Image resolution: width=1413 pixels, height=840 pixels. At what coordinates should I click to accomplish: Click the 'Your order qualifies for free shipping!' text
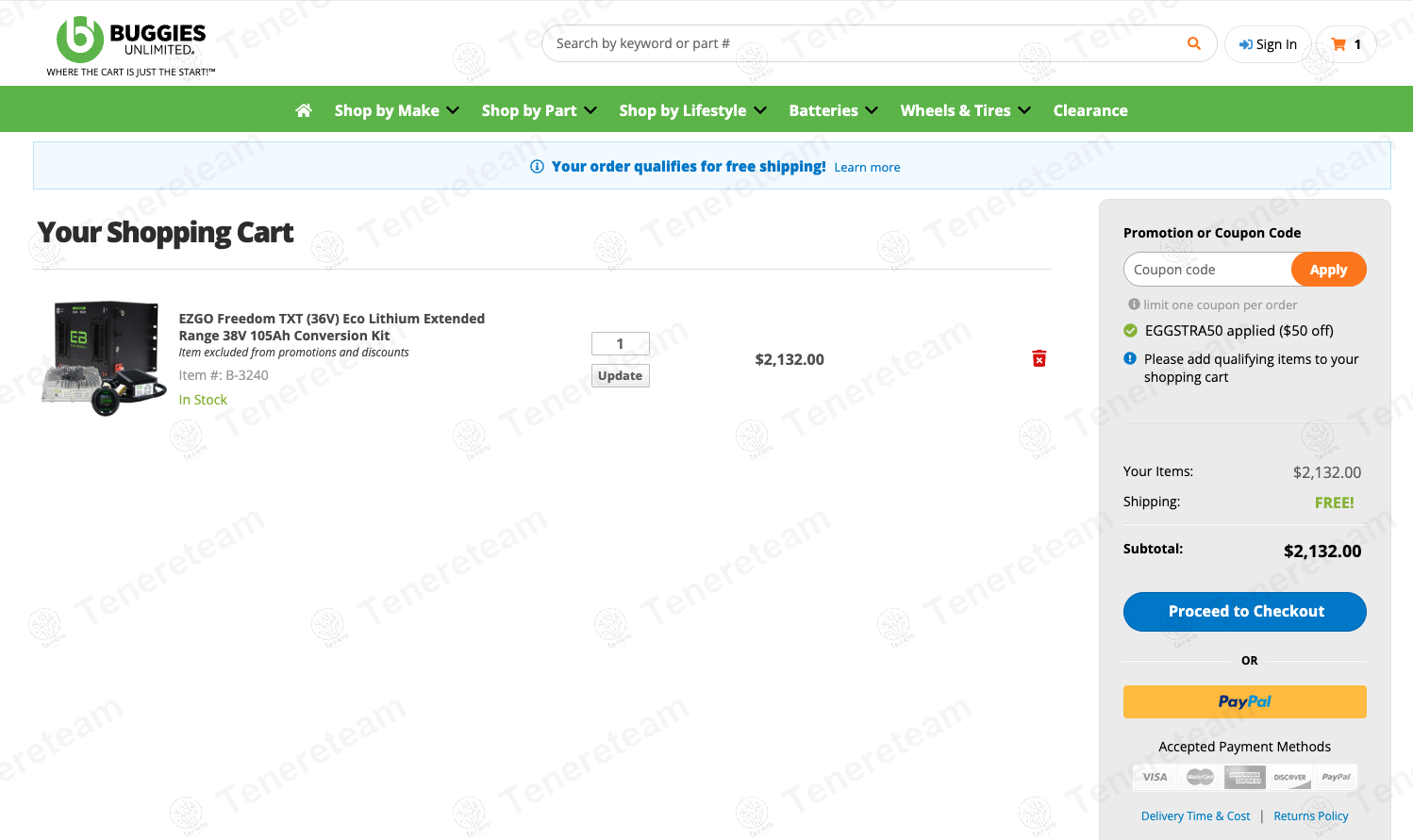(689, 167)
